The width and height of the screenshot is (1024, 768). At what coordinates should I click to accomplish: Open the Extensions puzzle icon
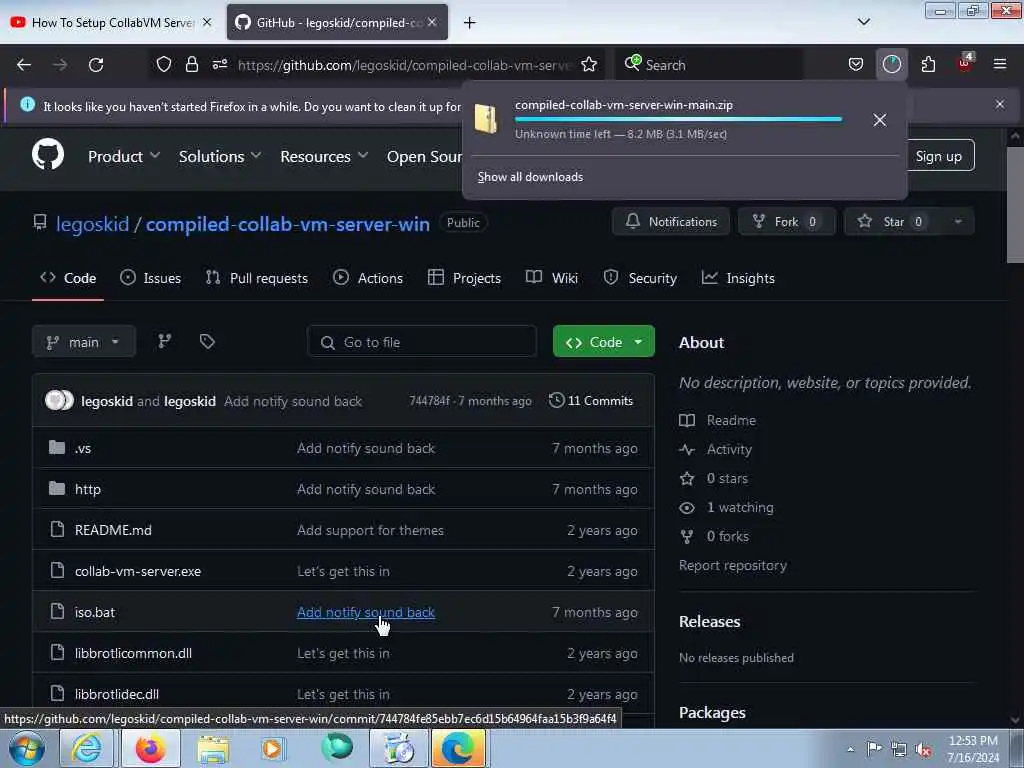point(928,64)
